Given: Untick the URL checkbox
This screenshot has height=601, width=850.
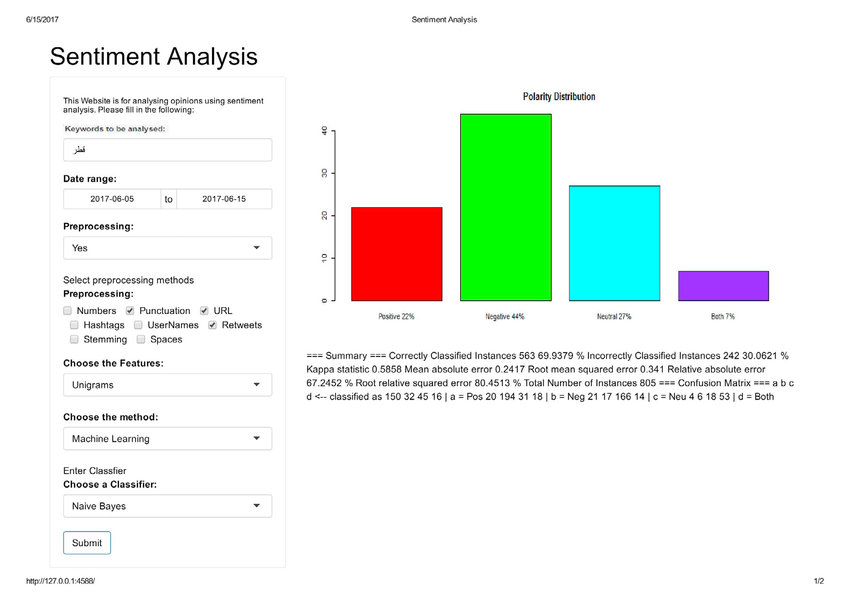Looking at the screenshot, I should tap(204, 311).
